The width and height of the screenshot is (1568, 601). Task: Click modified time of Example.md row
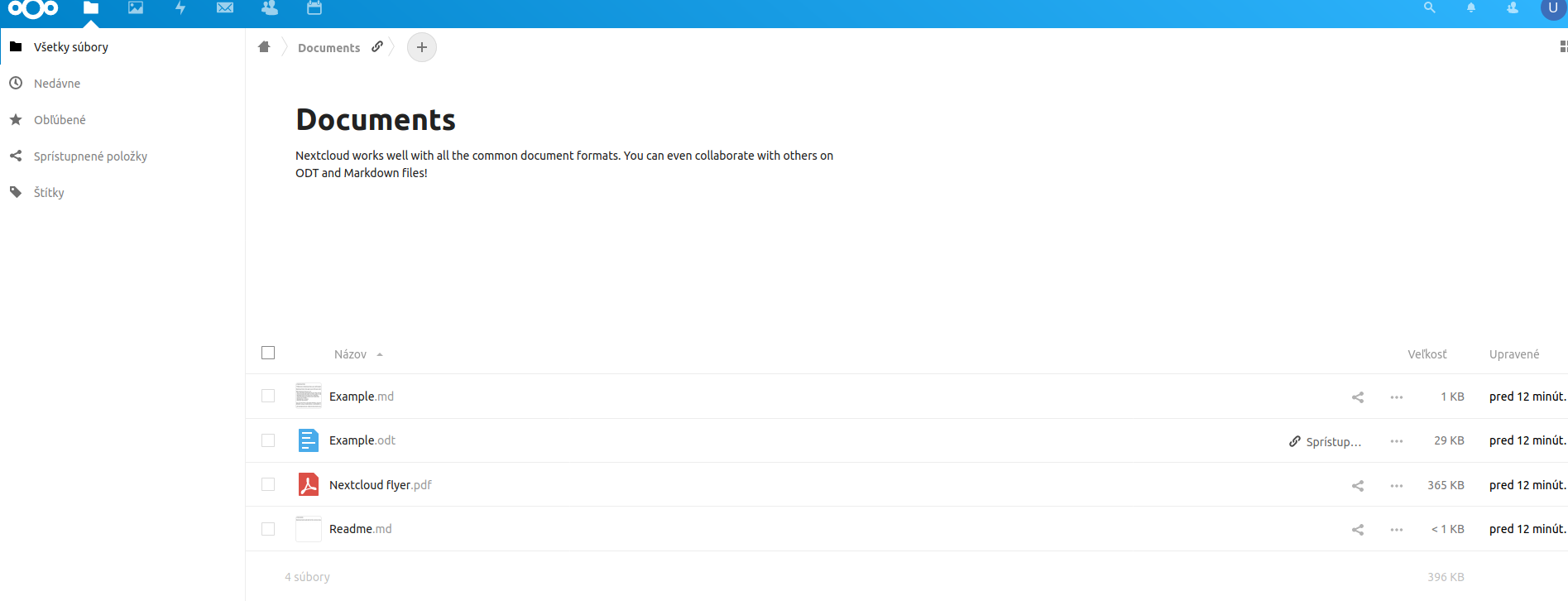coord(1527,397)
